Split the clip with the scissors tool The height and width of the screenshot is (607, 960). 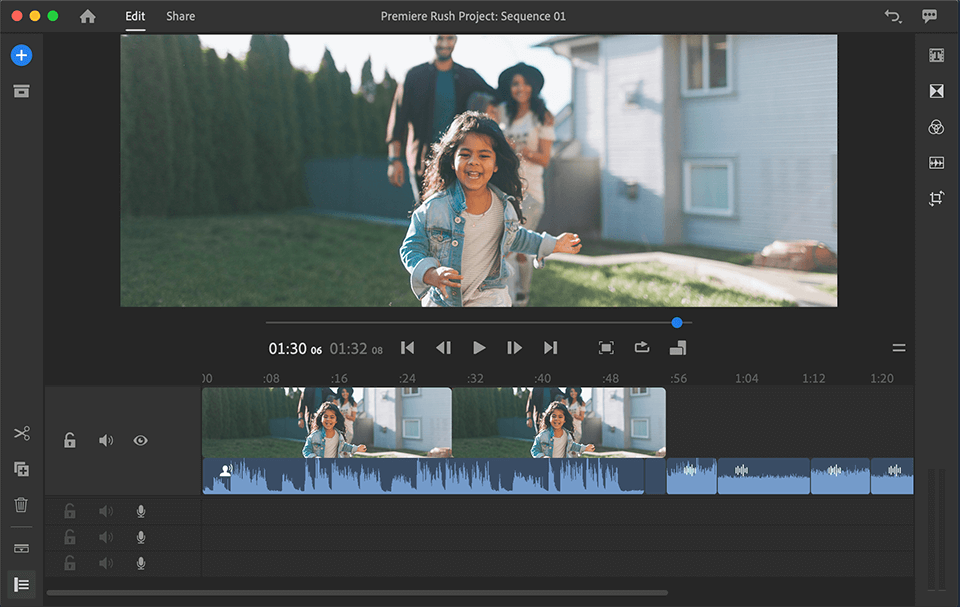point(21,433)
